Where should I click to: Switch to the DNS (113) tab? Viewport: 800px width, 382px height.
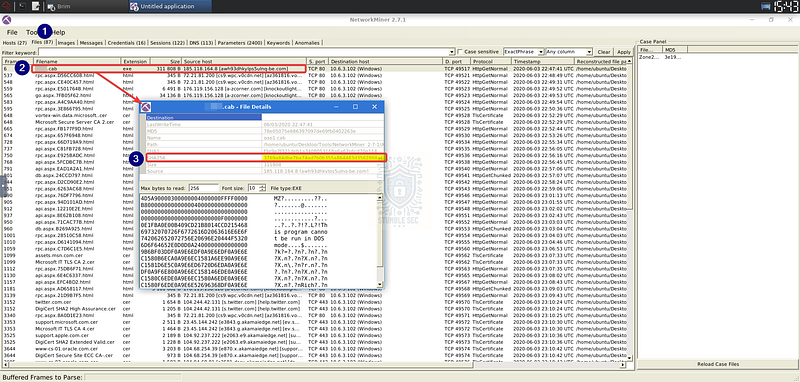pyautogui.click(x=201, y=43)
